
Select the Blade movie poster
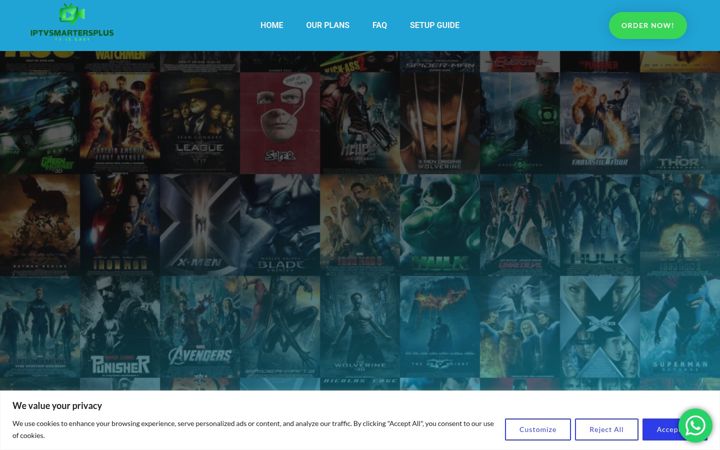click(280, 225)
